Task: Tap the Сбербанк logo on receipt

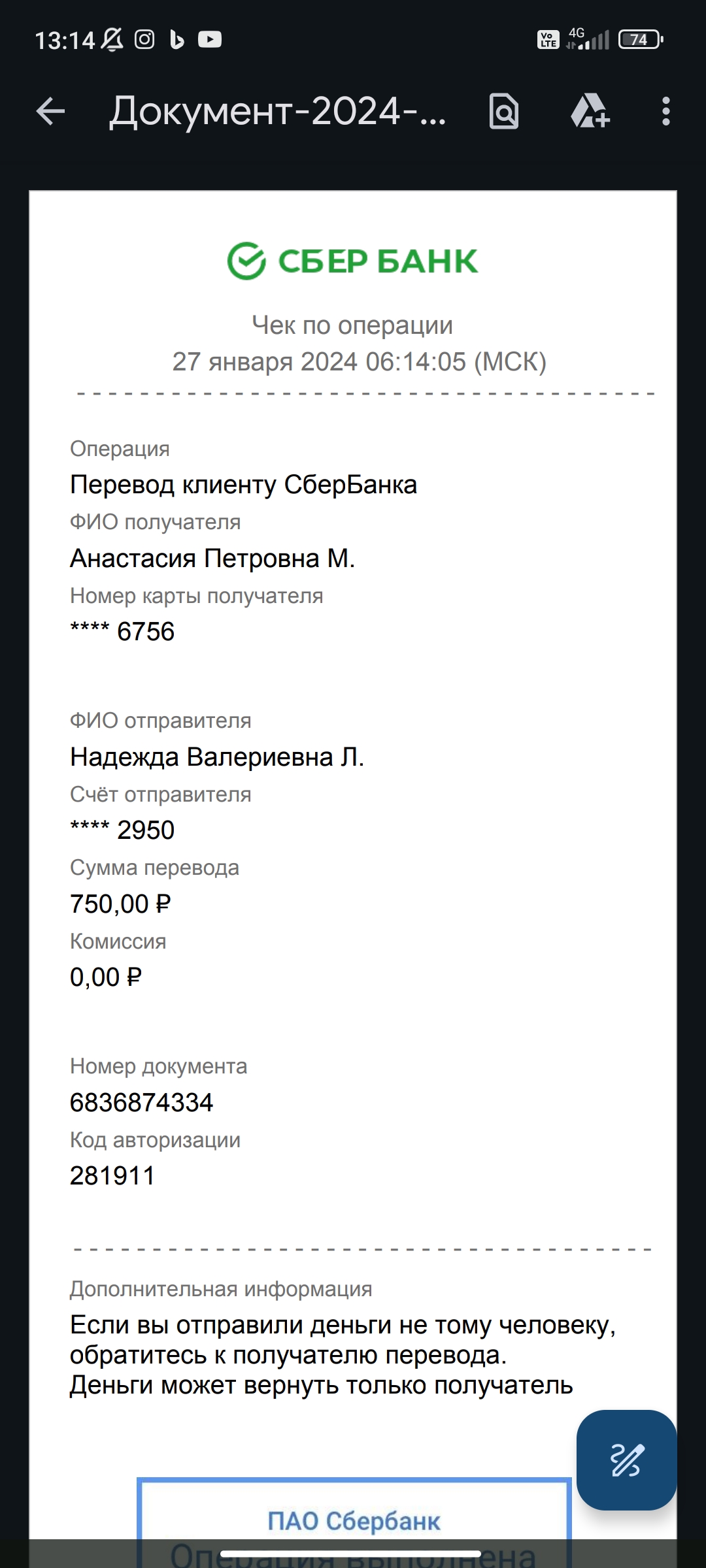Action: coord(352,261)
